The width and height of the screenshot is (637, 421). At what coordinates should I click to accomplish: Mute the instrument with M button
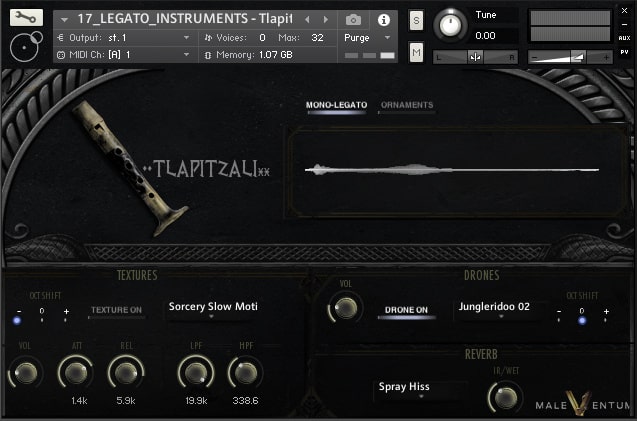click(416, 52)
